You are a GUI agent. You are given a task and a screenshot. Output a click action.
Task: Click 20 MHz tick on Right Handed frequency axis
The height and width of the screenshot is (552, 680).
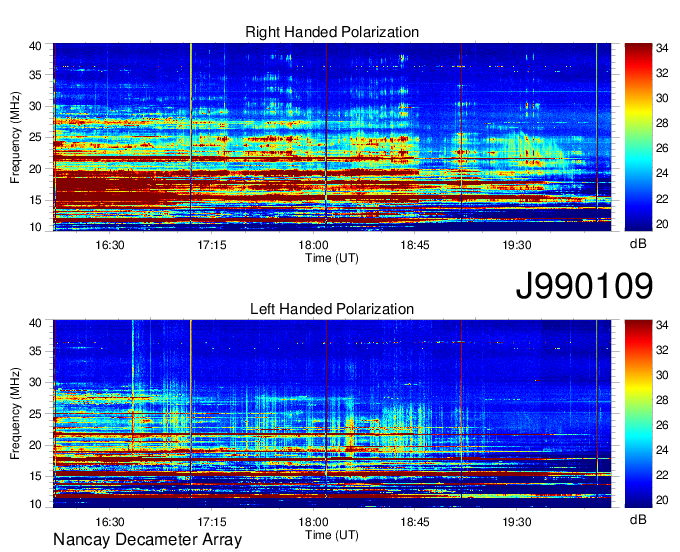[x=35, y=169]
